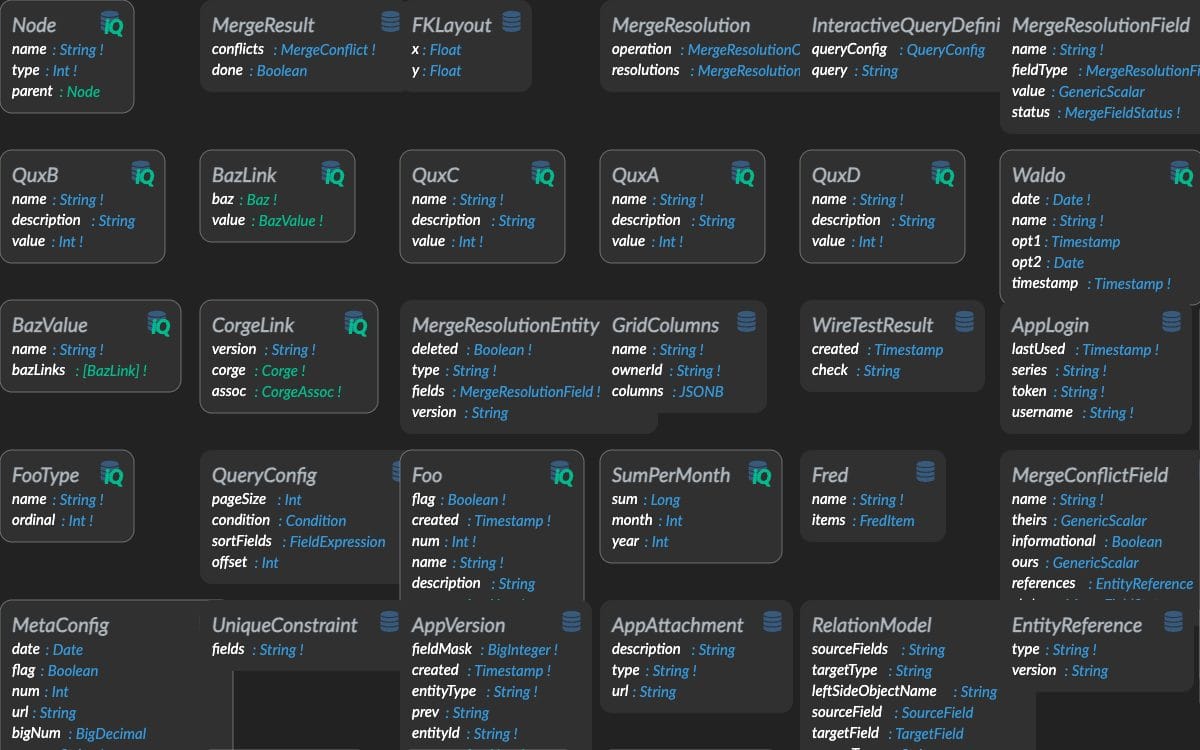Click the IQ icon on the QuxC card
Image resolution: width=1200 pixels, height=750 pixels.
coord(543,175)
